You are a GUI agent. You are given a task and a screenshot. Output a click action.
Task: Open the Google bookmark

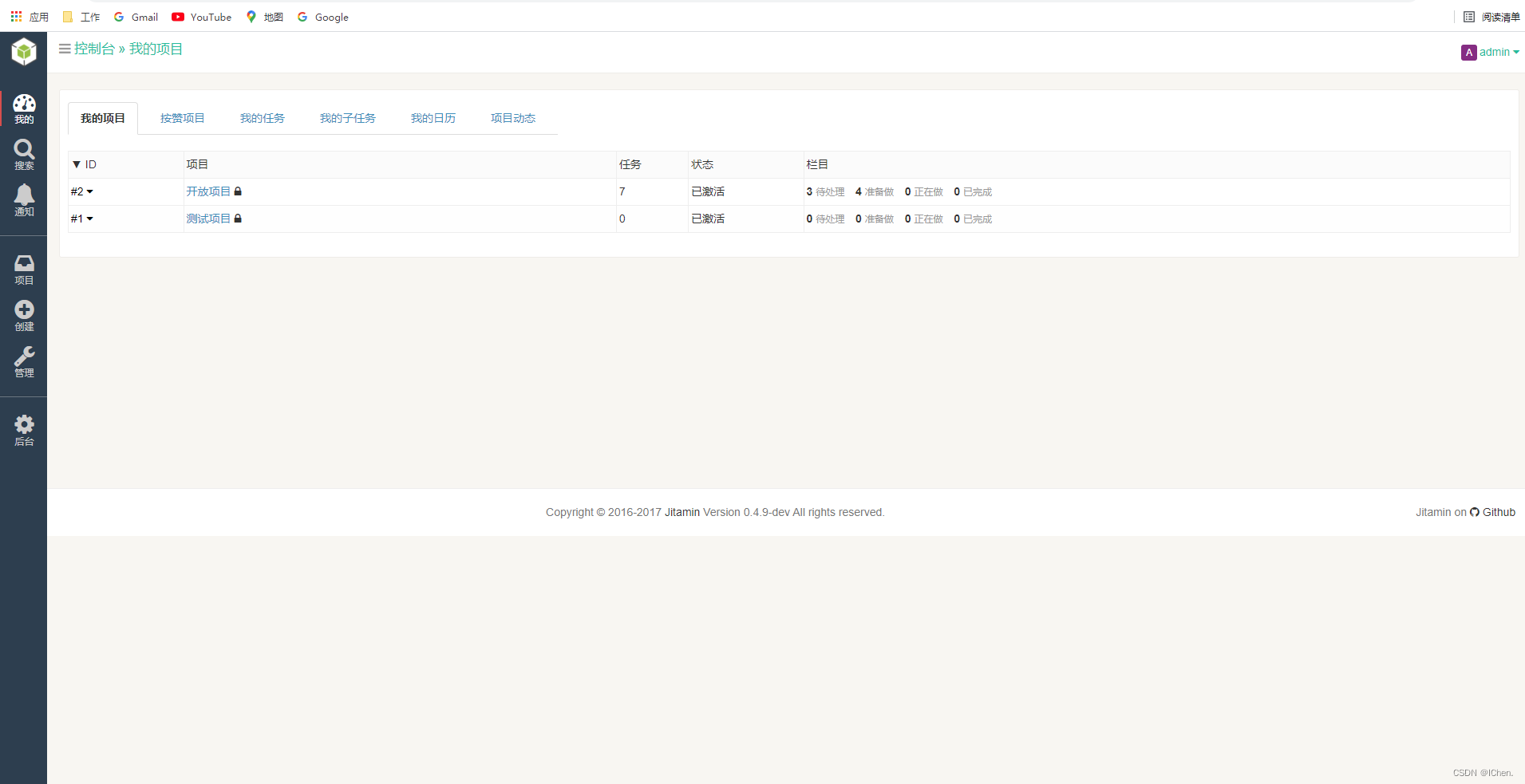point(323,17)
